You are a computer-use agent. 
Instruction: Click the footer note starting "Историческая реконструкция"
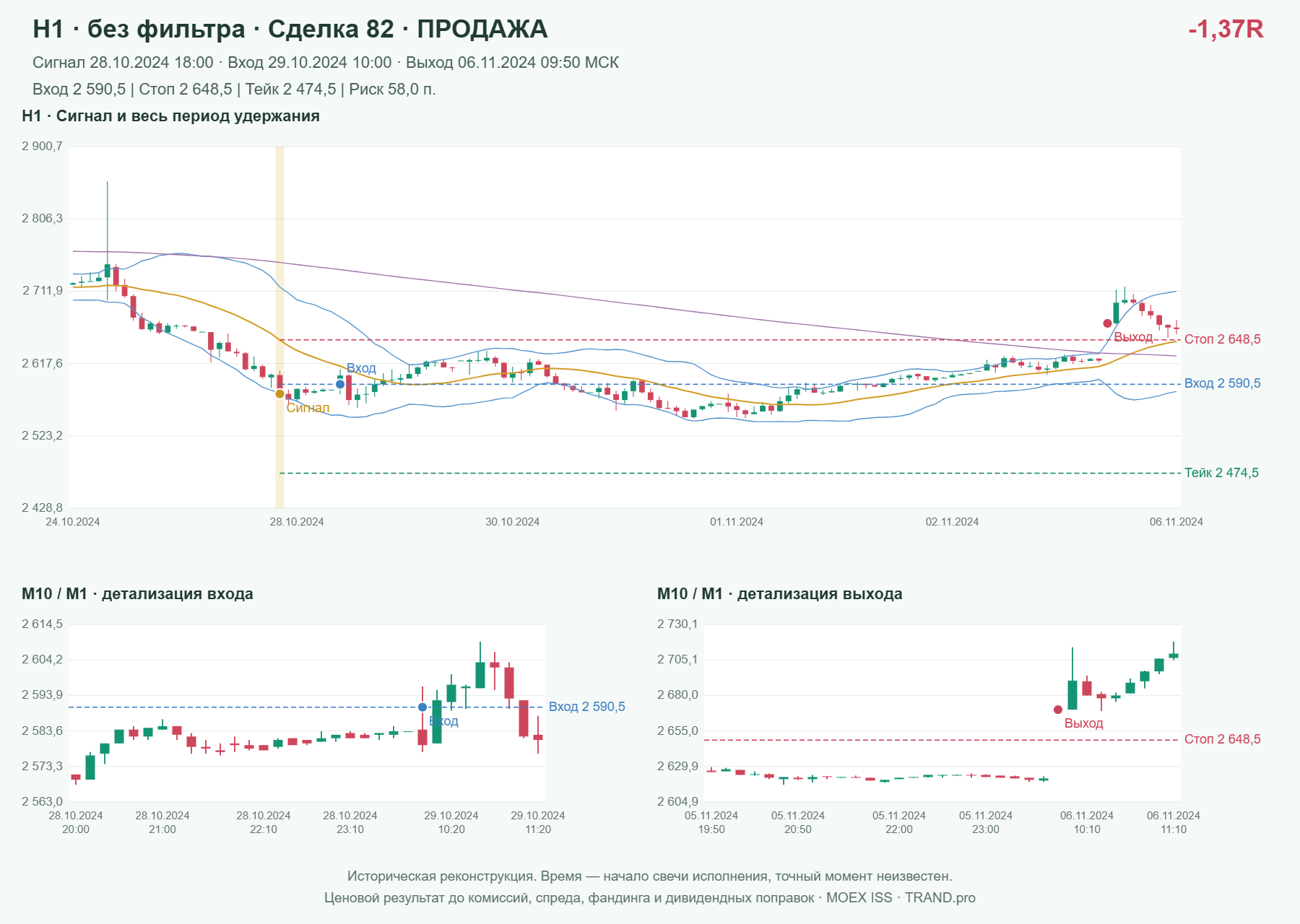(x=650, y=876)
